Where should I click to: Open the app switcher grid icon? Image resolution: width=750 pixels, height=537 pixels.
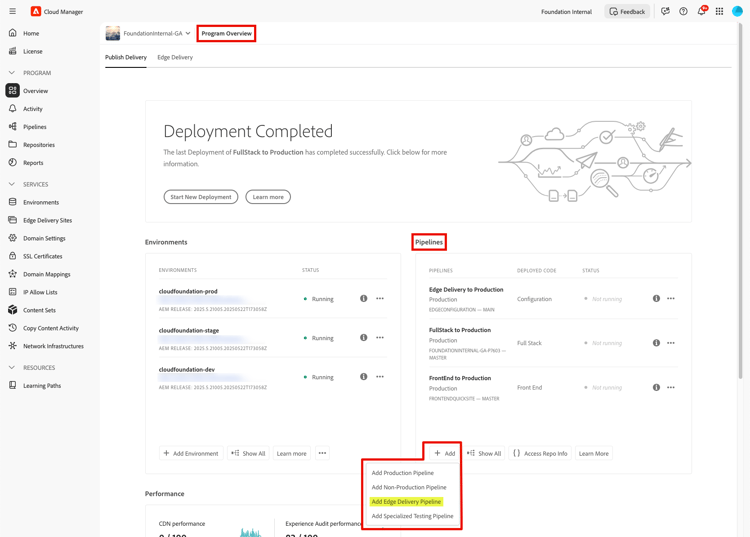[x=719, y=11]
